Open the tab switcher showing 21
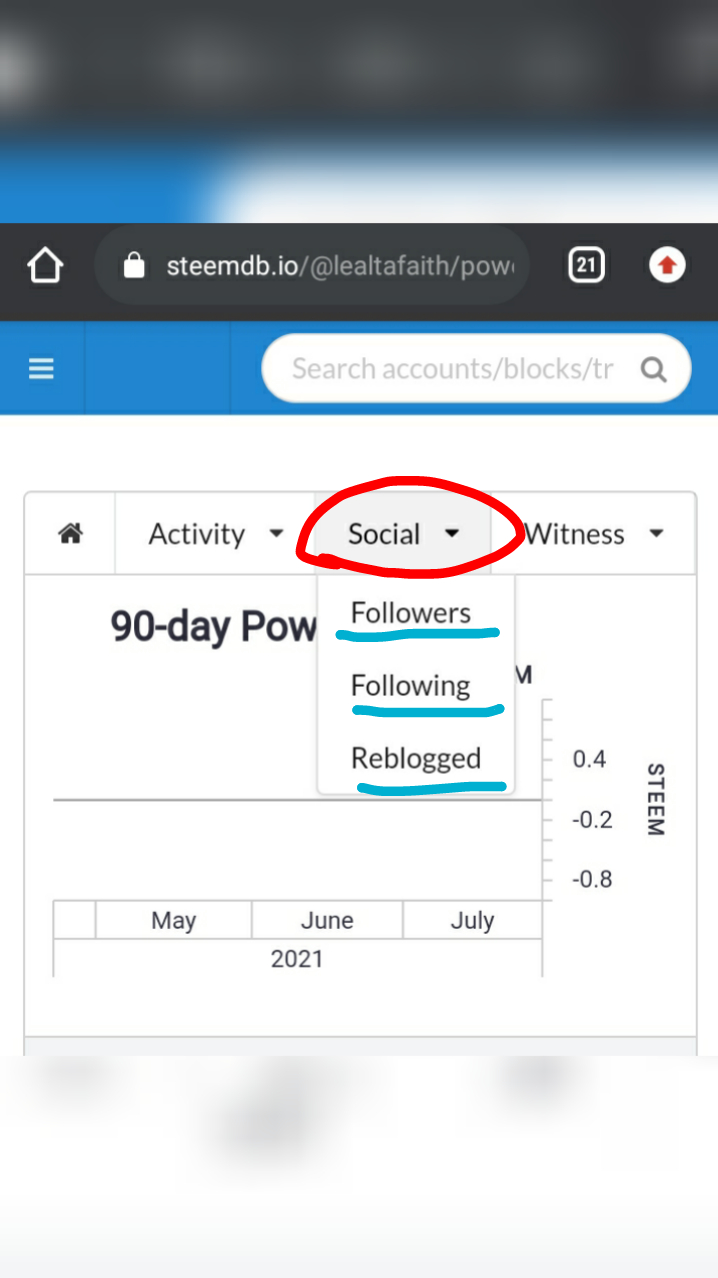Screen dimensions: 718x1278 coord(586,266)
